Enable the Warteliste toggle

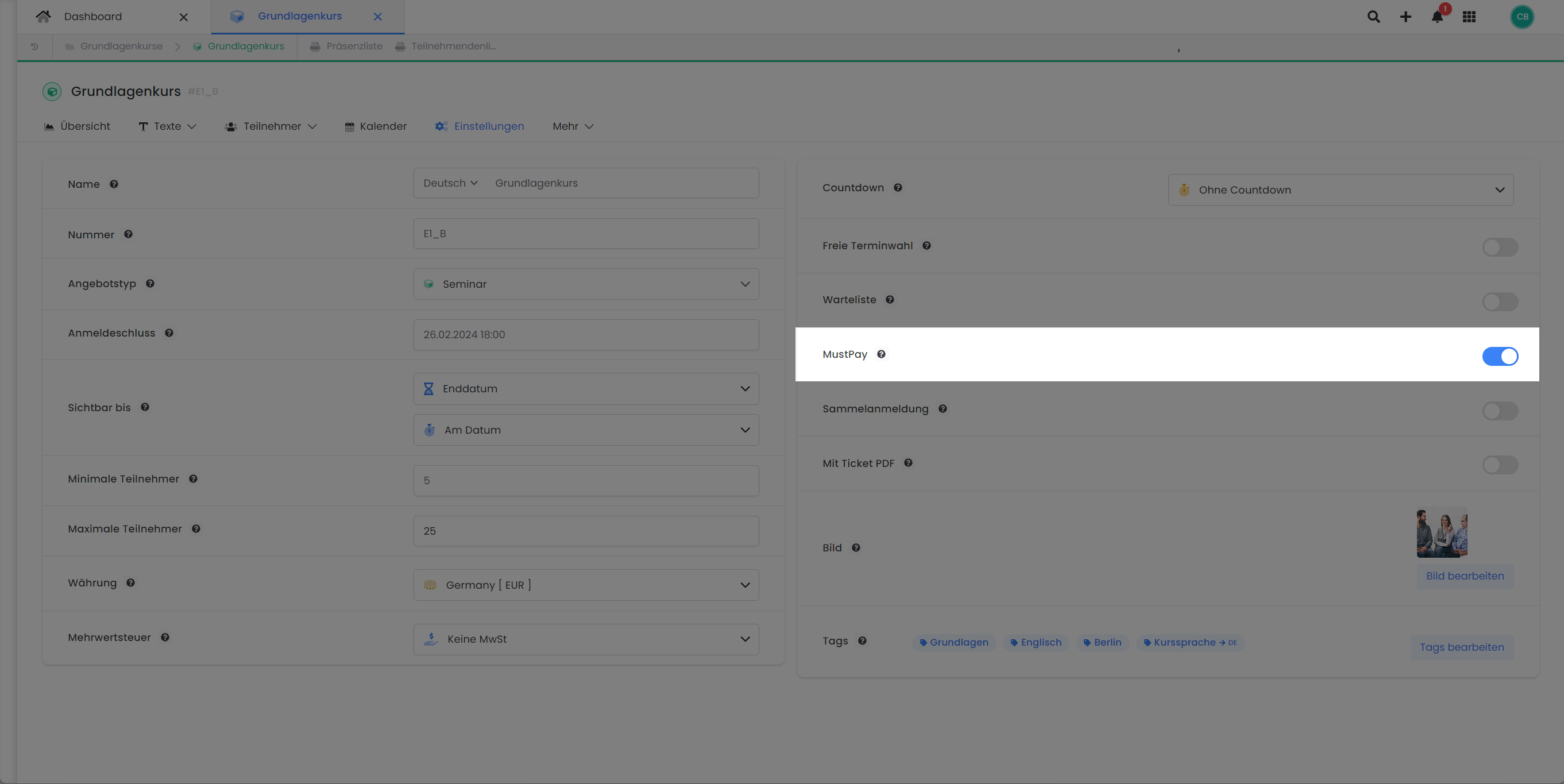pos(1500,301)
